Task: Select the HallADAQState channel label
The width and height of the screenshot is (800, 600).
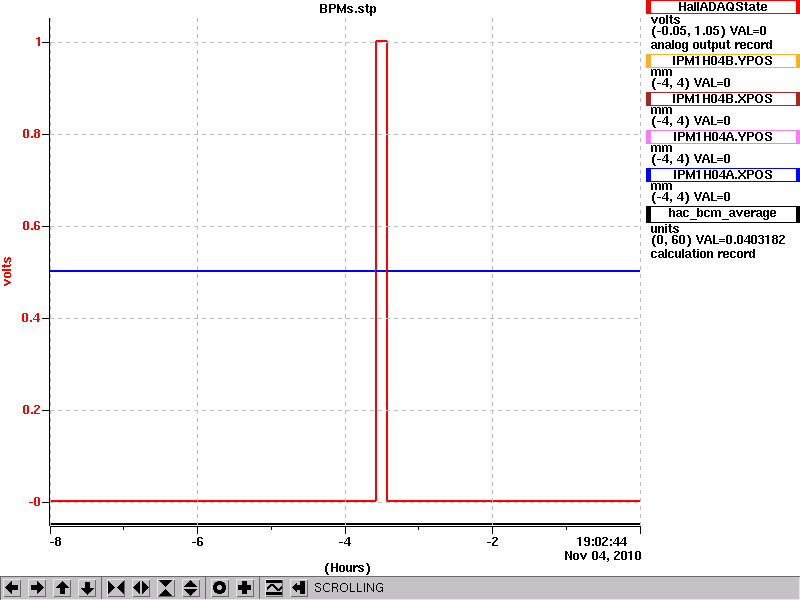Action: 722,7
